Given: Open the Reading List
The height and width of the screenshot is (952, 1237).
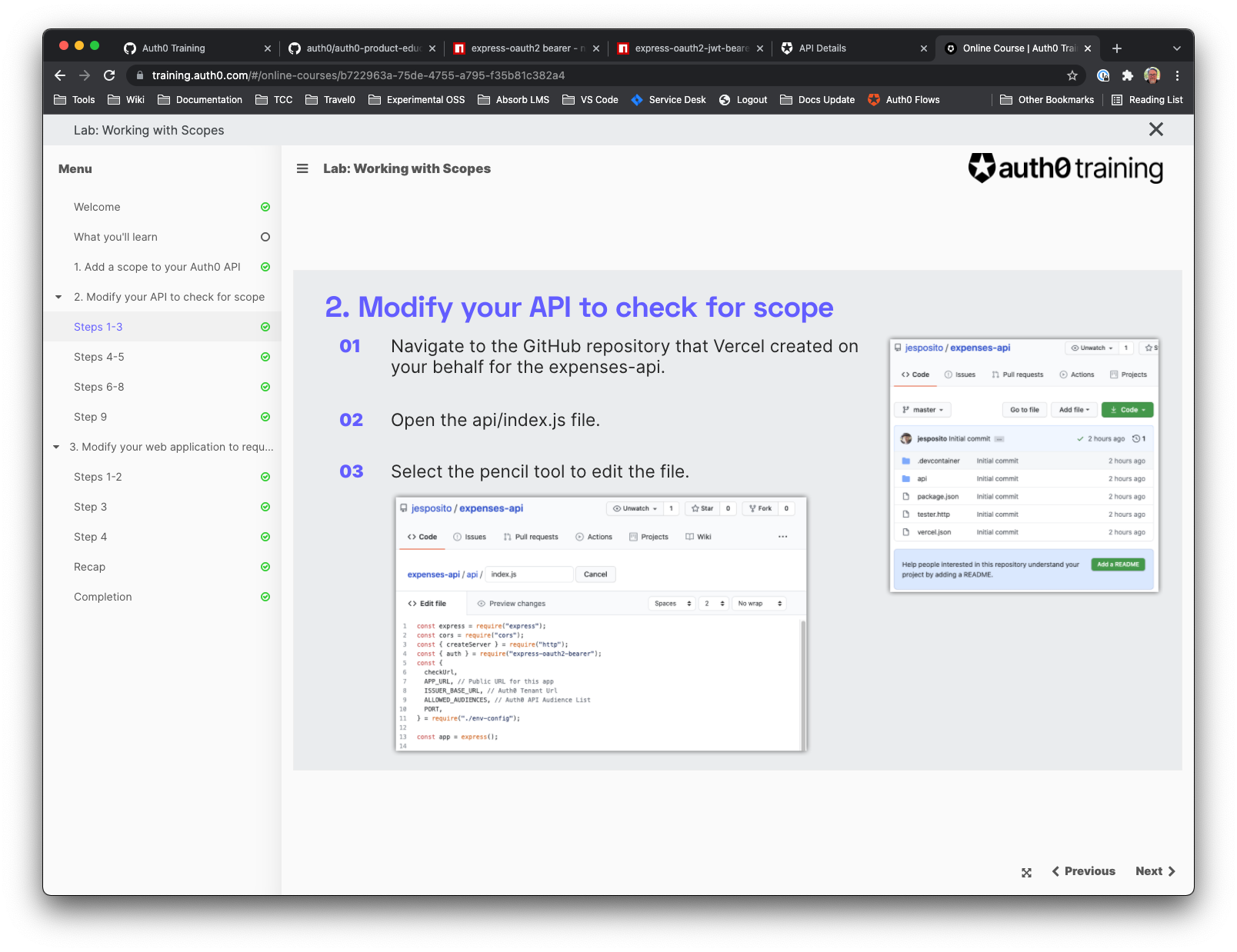Looking at the screenshot, I should (x=1147, y=100).
